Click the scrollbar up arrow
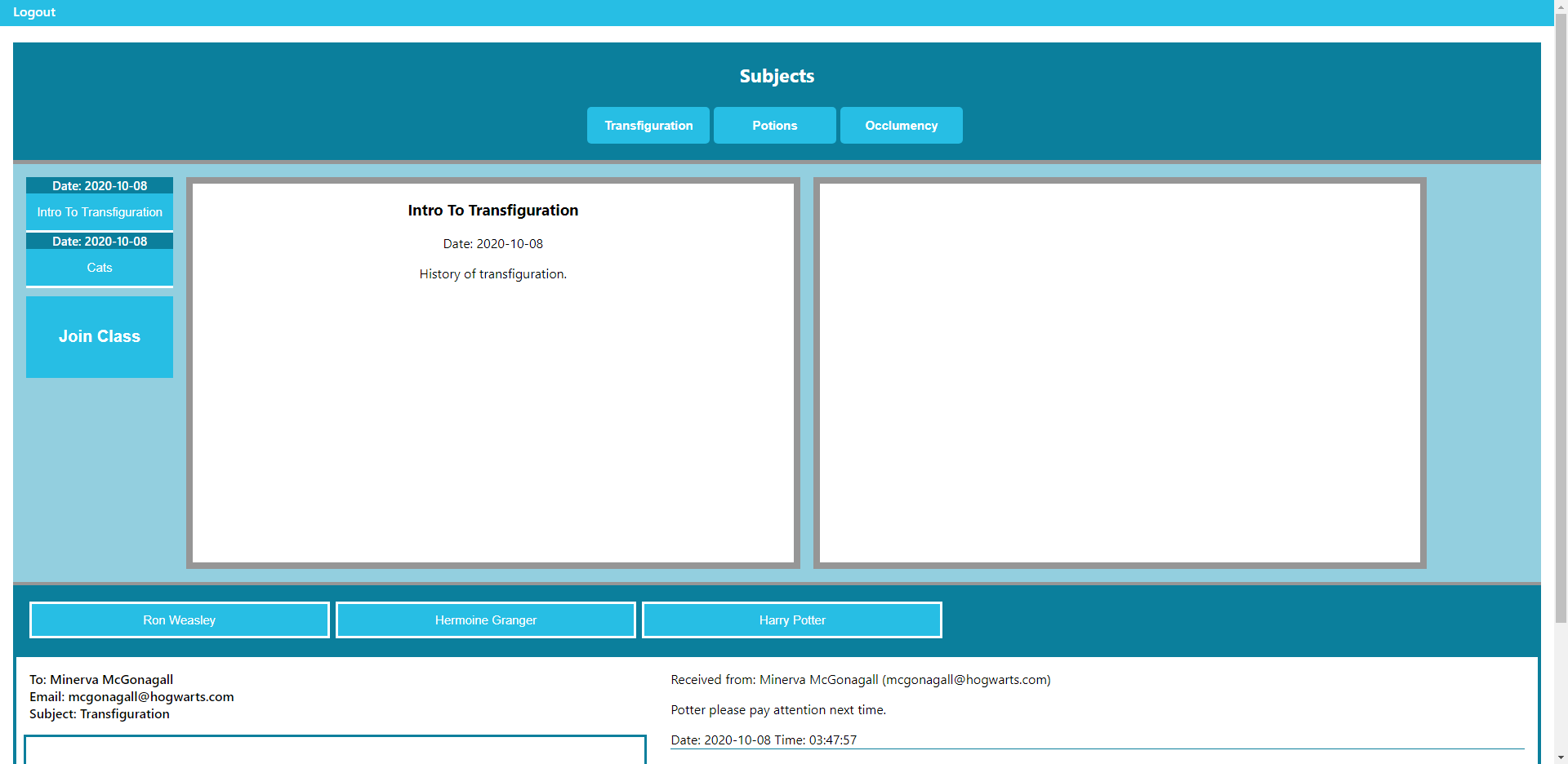This screenshot has width=1568, height=764. 1561,7
